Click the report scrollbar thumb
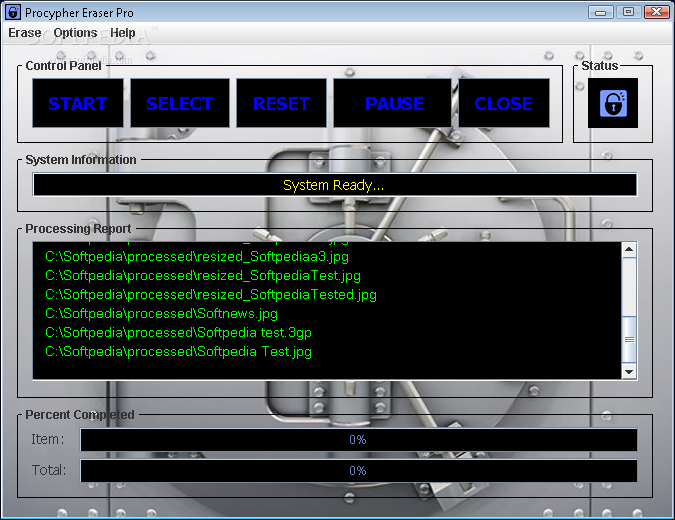This screenshot has width=675, height=520. click(x=629, y=339)
